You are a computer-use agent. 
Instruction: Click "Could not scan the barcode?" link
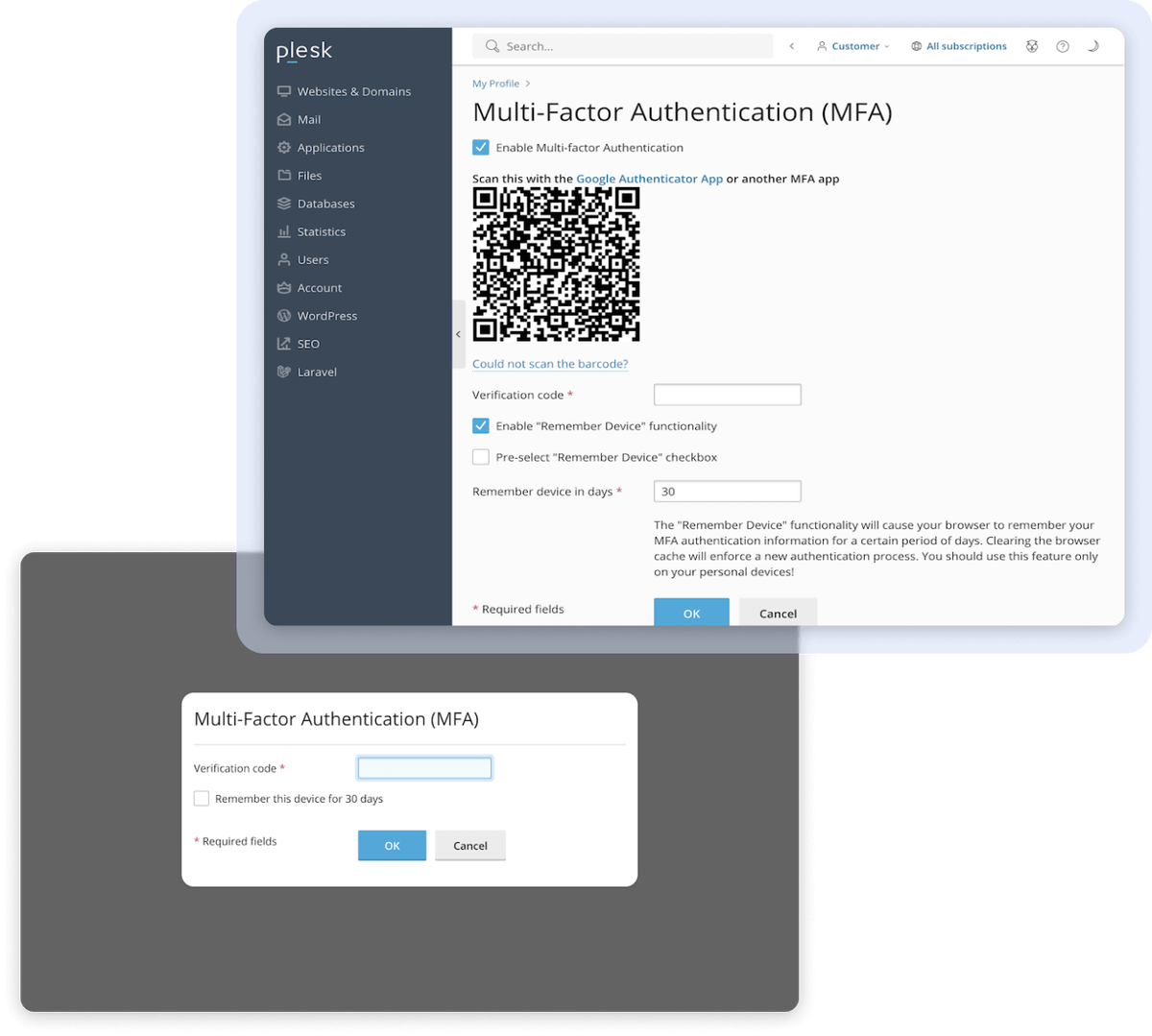click(x=550, y=364)
